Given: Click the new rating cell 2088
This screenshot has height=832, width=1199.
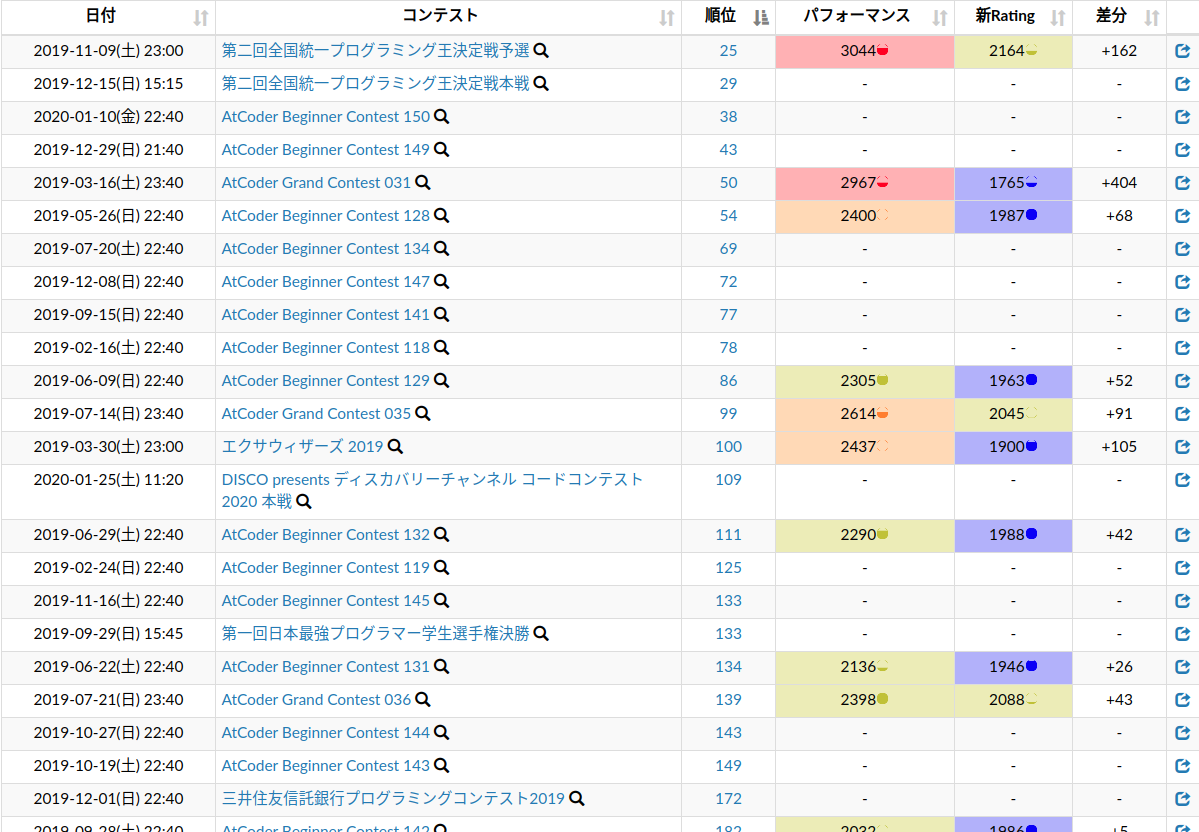Looking at the screenshot, I should [1013, 700].
